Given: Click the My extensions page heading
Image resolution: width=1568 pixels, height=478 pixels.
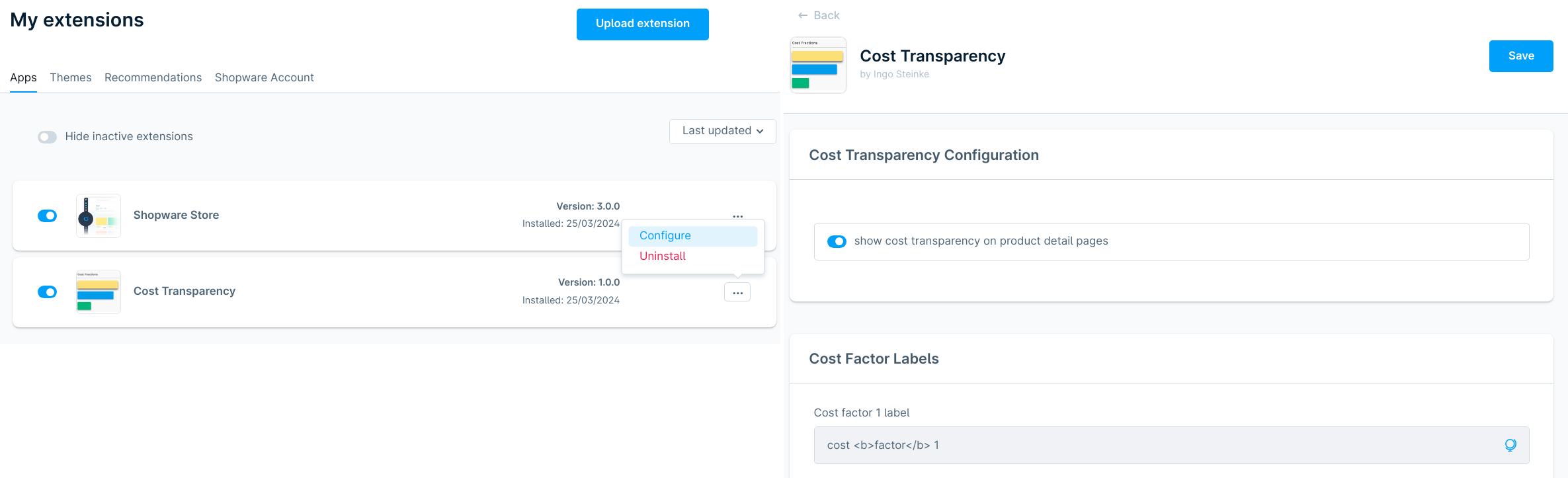Looking at the screenshot, I should 77,20.
